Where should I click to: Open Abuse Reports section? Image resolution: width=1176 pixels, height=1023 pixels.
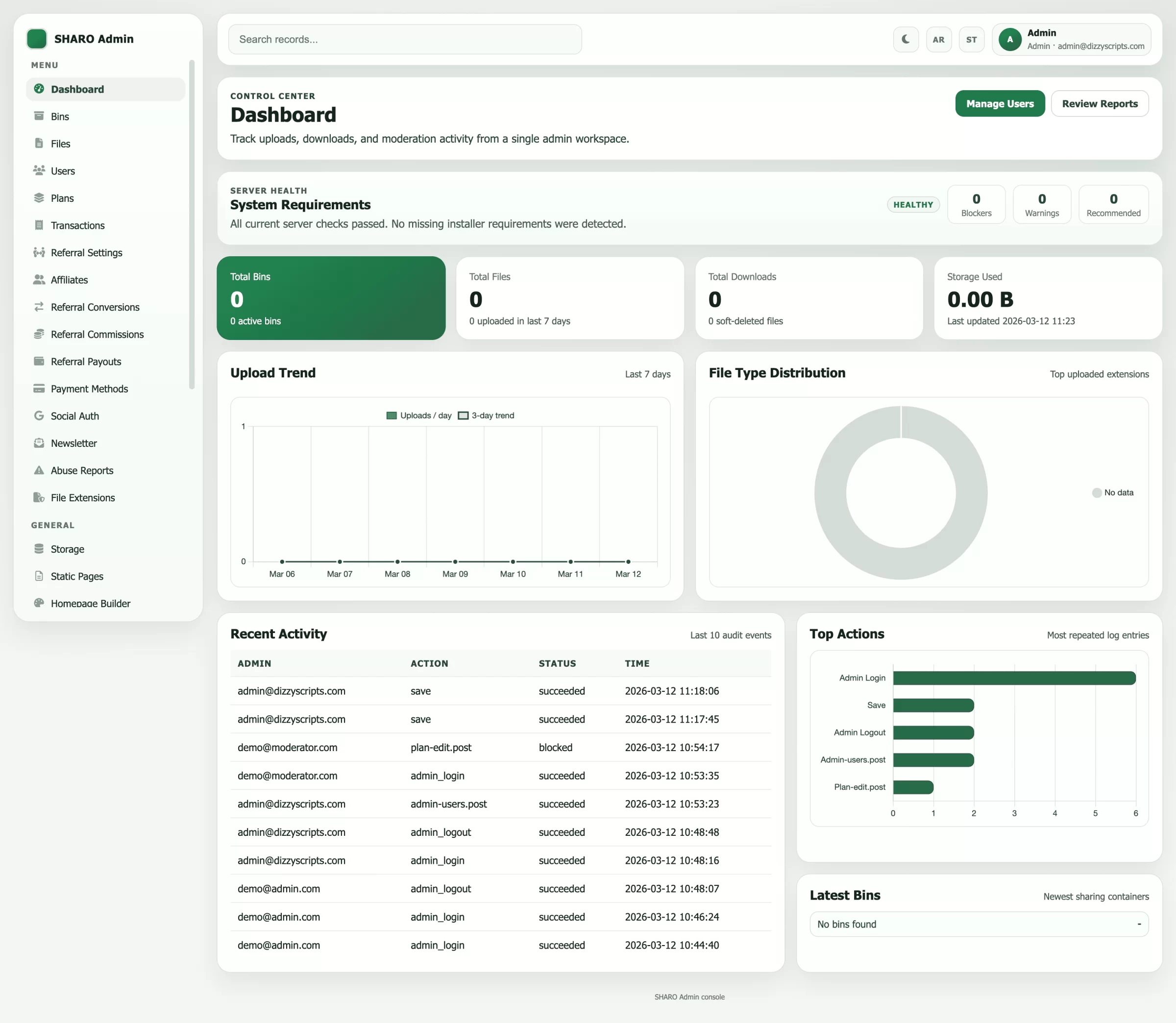pyautogui.click(x=106, y=470)
